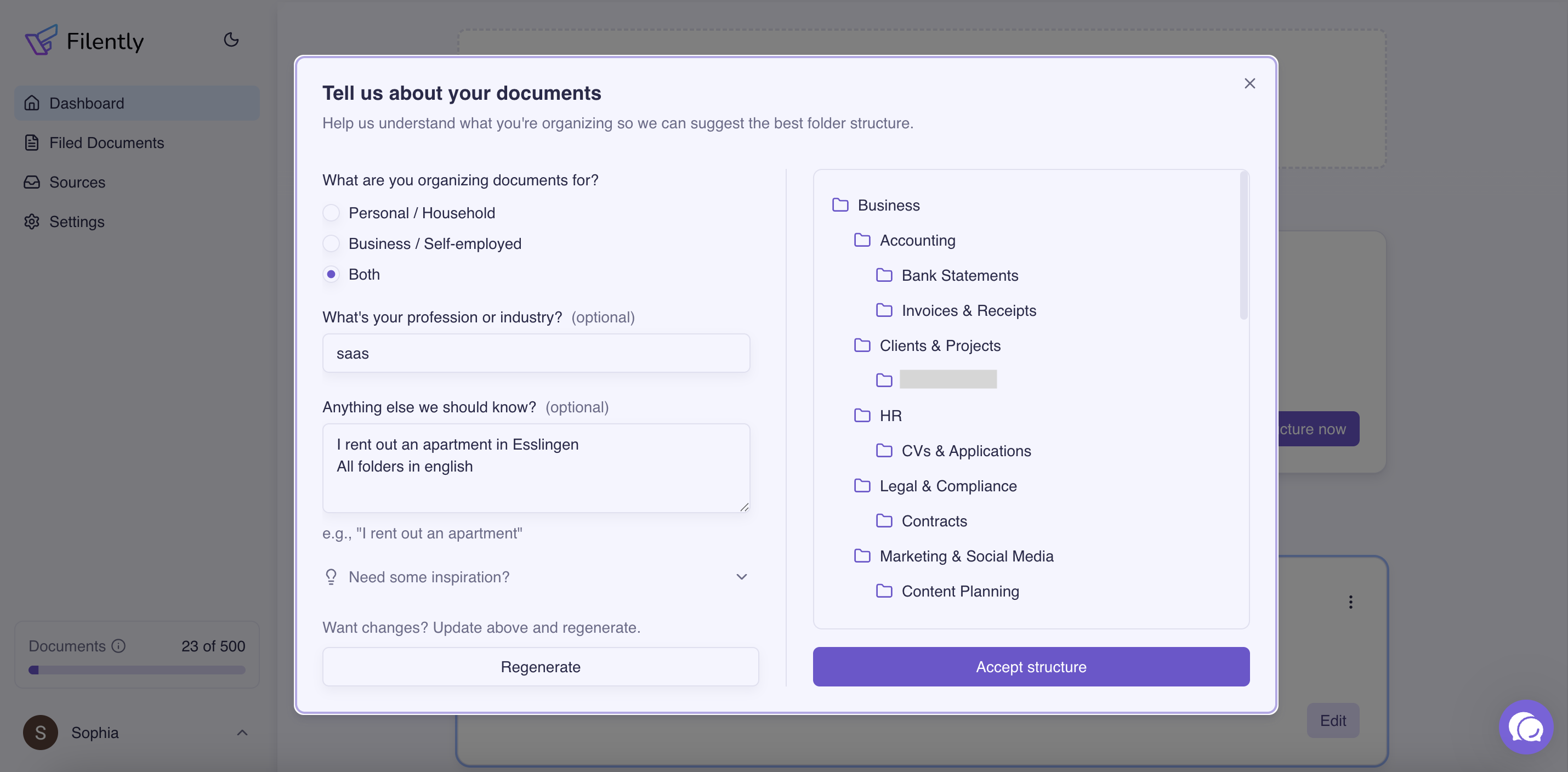The image size is (1568, 772).
Task: Select the Both radio option
Action: 331,275
